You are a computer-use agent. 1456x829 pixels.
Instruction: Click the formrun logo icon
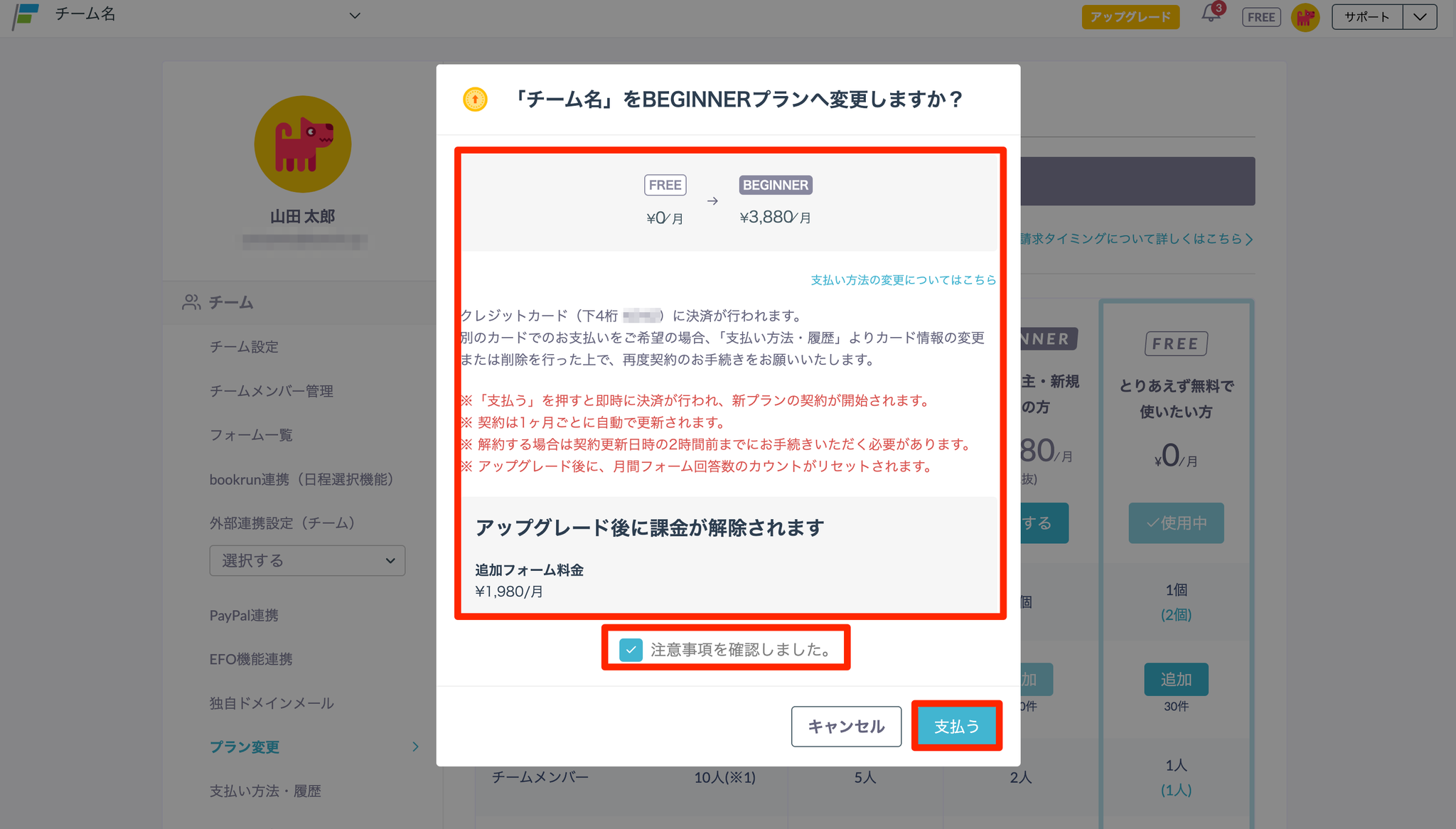point(26,16)
